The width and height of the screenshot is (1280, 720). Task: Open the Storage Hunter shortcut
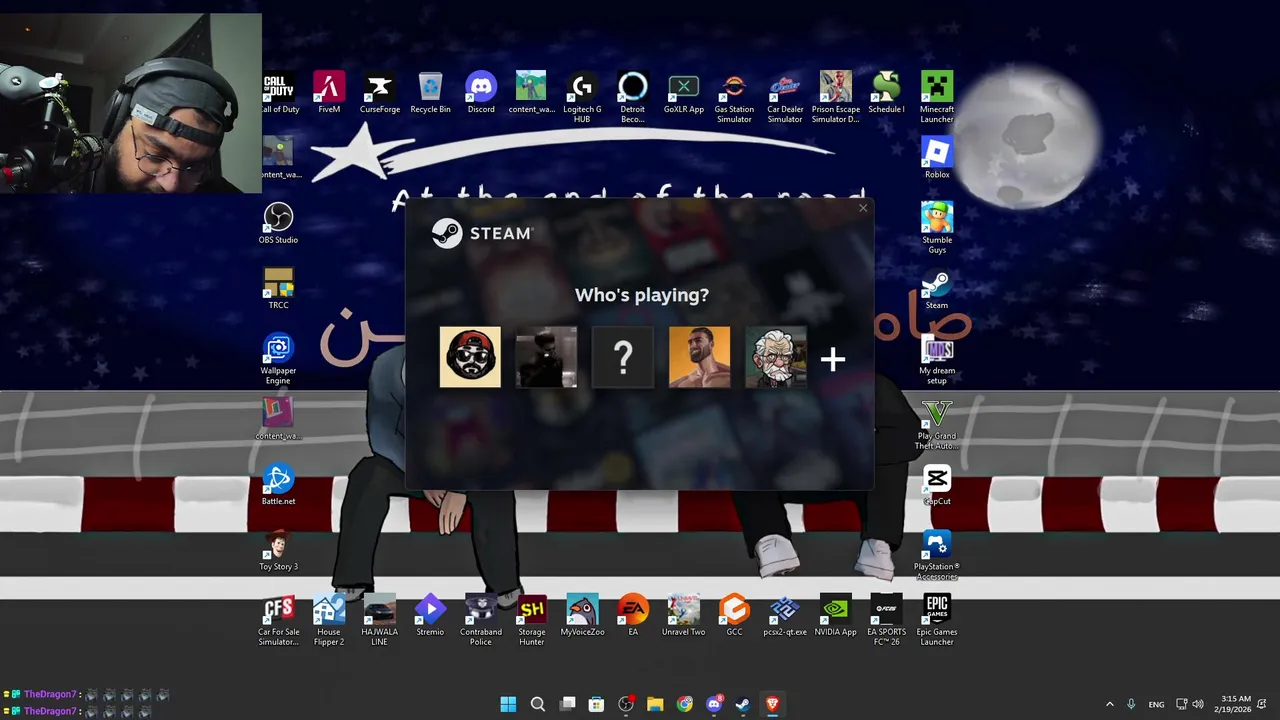tap(532, 620)
